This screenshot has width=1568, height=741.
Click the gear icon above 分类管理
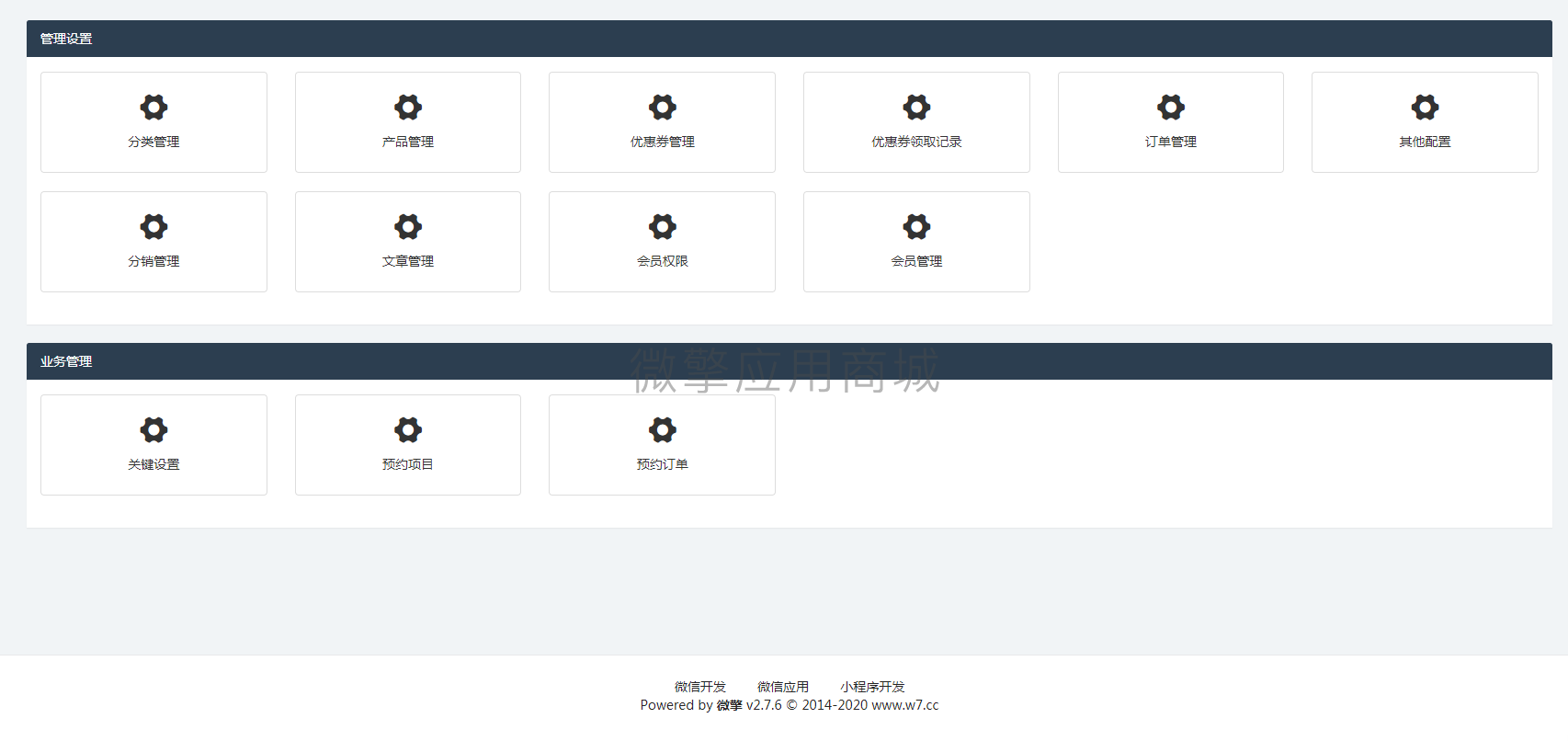(x=153, y=108)
